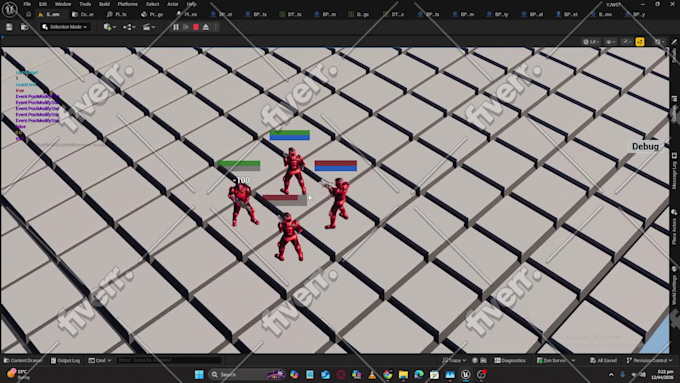Open the Revision Control menu

649,360
